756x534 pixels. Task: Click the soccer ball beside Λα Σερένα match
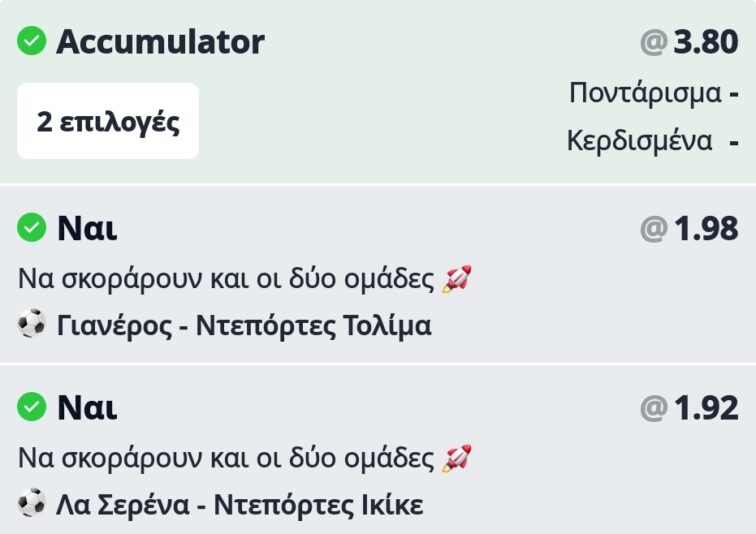pyautogui.click(x=32, y=505)
